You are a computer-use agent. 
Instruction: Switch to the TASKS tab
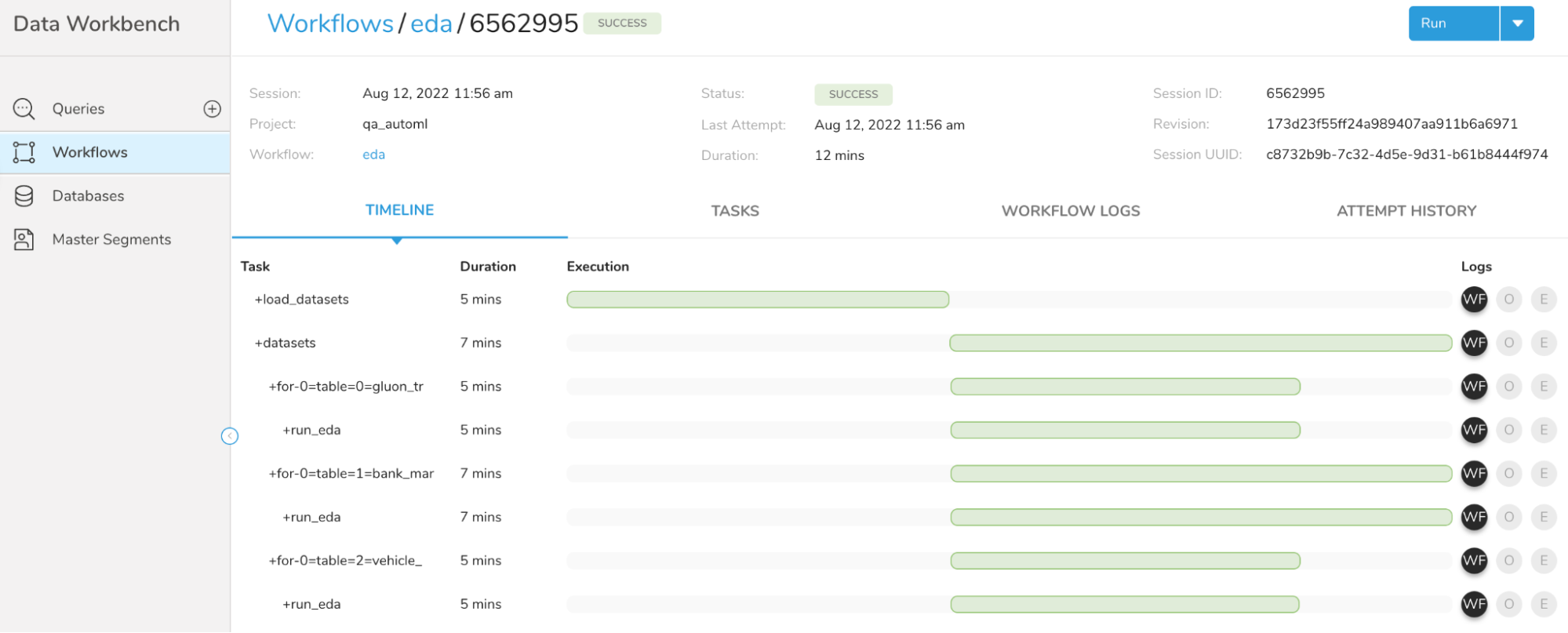click(x=734, y=211)
